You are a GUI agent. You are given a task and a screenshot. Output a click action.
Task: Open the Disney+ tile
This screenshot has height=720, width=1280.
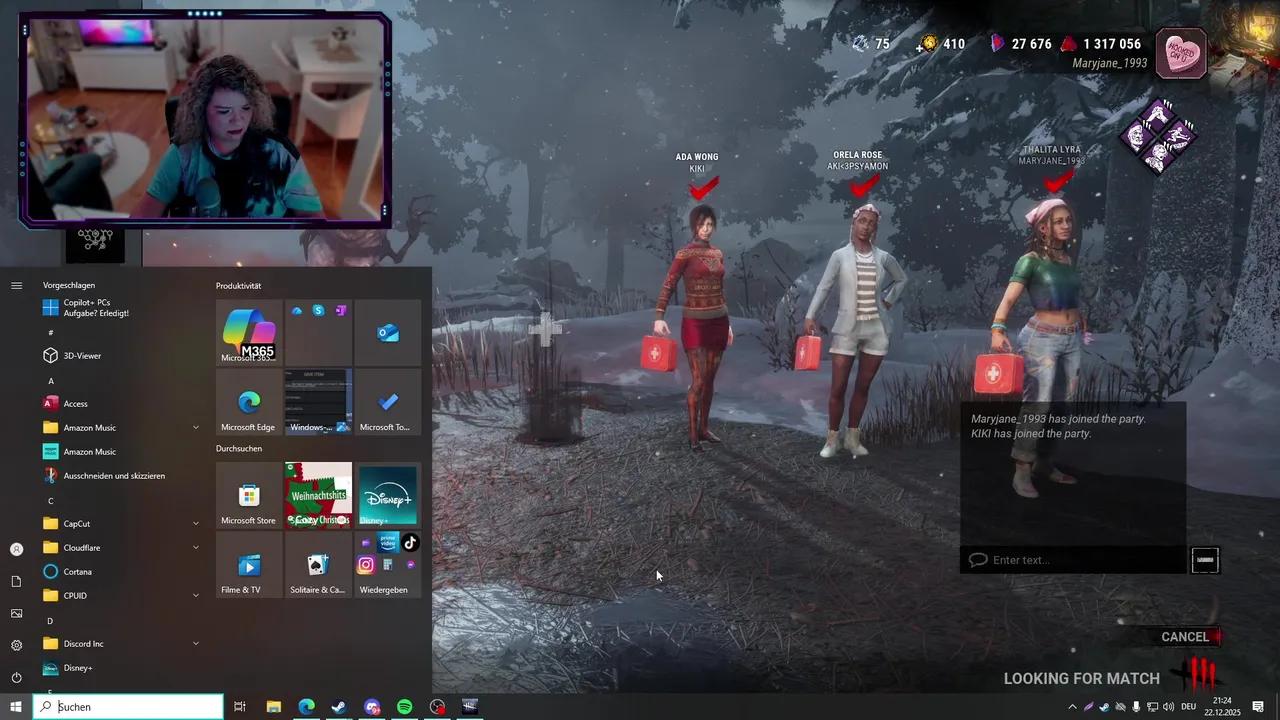[388, 494]
